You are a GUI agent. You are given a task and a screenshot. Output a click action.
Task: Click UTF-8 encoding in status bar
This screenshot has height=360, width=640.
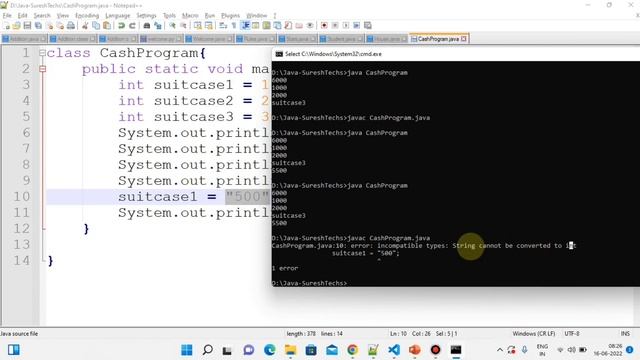(x=572, y=333)
